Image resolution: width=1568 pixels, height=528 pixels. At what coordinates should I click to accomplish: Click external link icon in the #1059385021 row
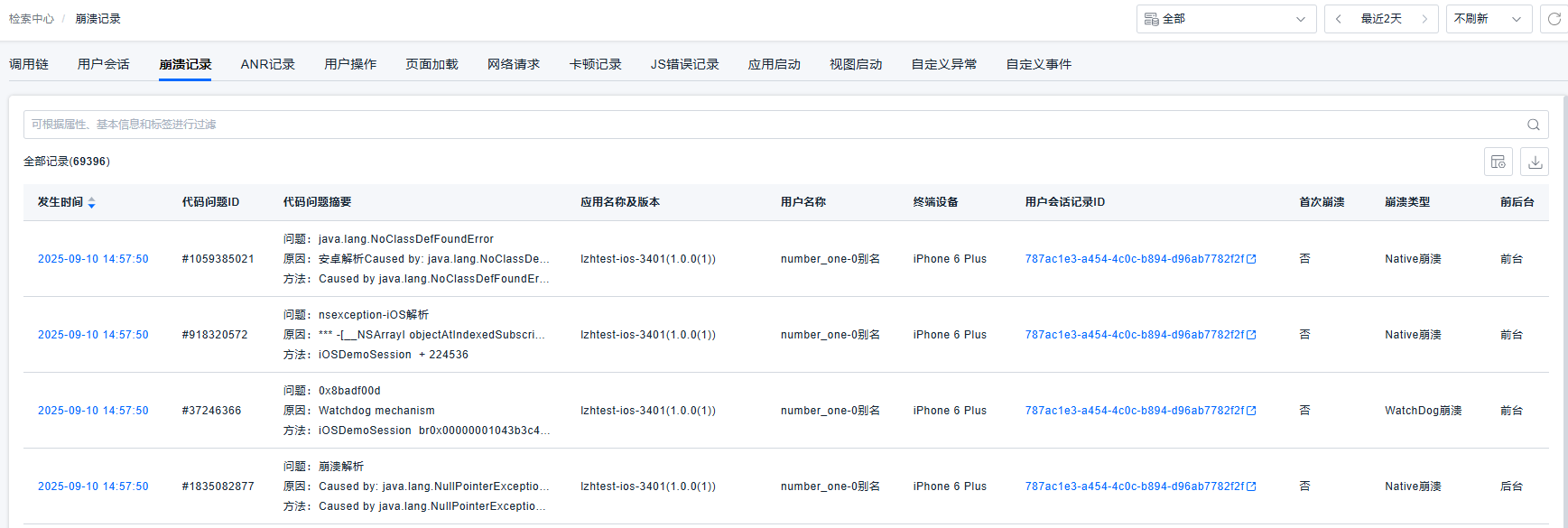coord(1251,259)
